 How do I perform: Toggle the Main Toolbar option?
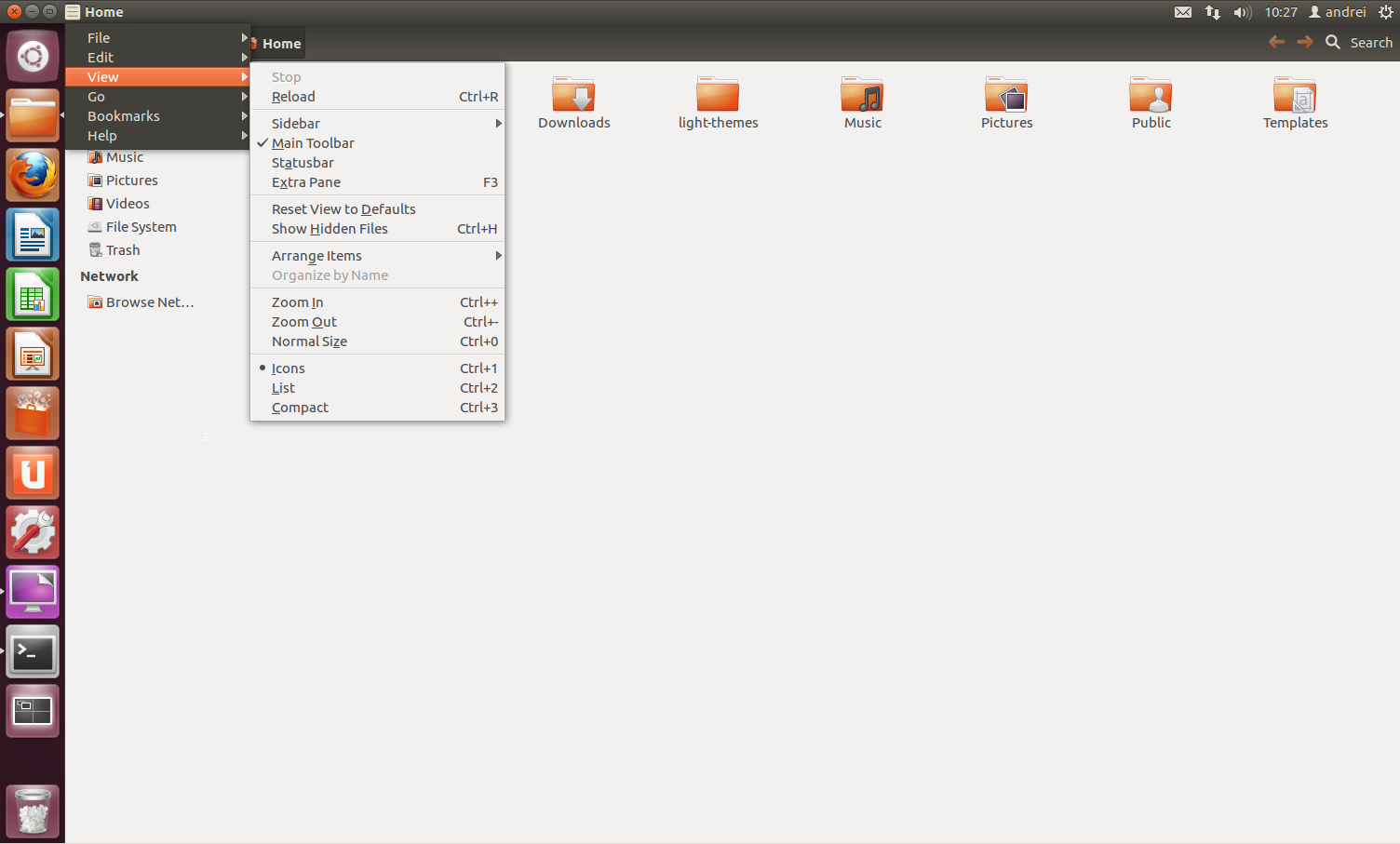(x=313, y=142)
